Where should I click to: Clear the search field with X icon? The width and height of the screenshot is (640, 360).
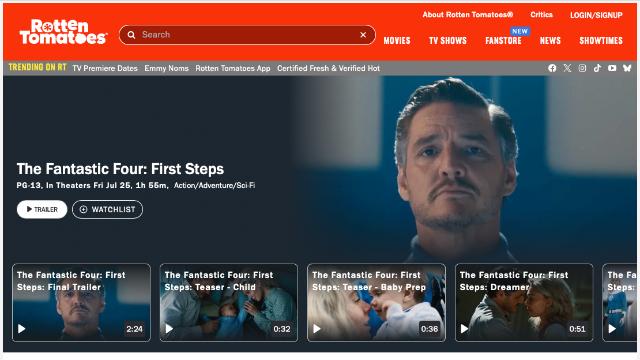tap(363, 35)
